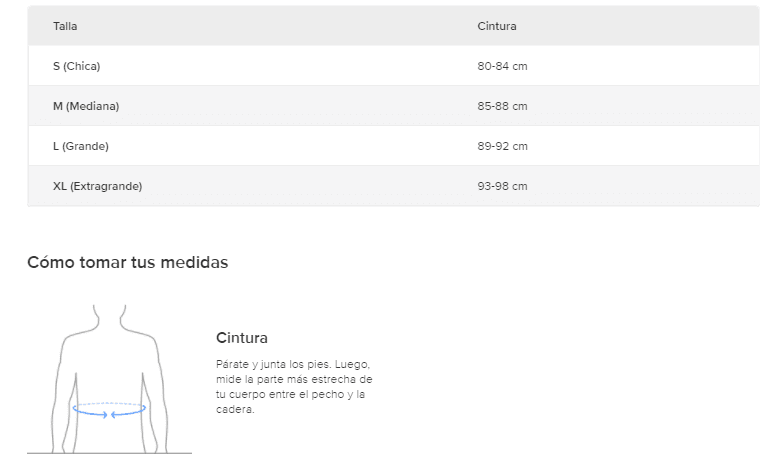Click the "Cómo tomar tus medidas" heading

click(x=128, y=263)
